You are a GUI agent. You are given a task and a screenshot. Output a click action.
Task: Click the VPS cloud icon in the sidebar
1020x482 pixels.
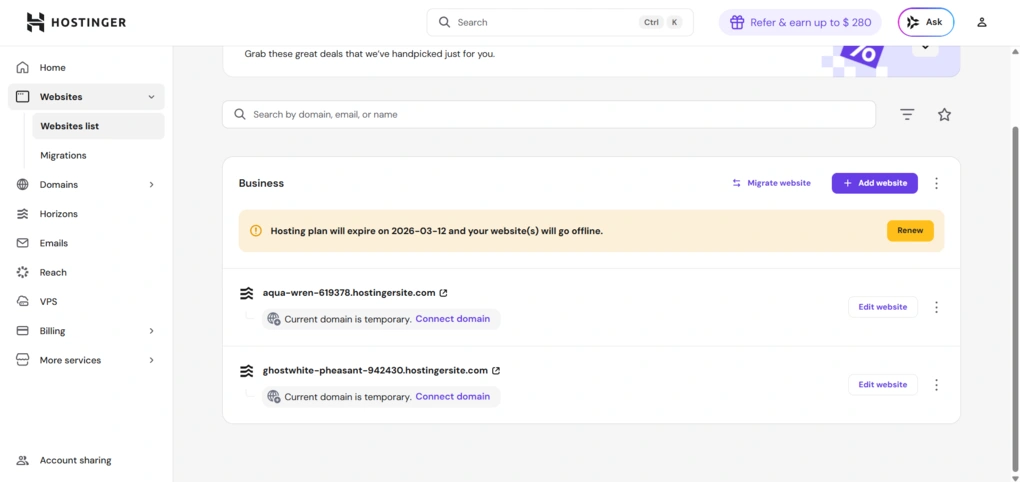point(23,302)
